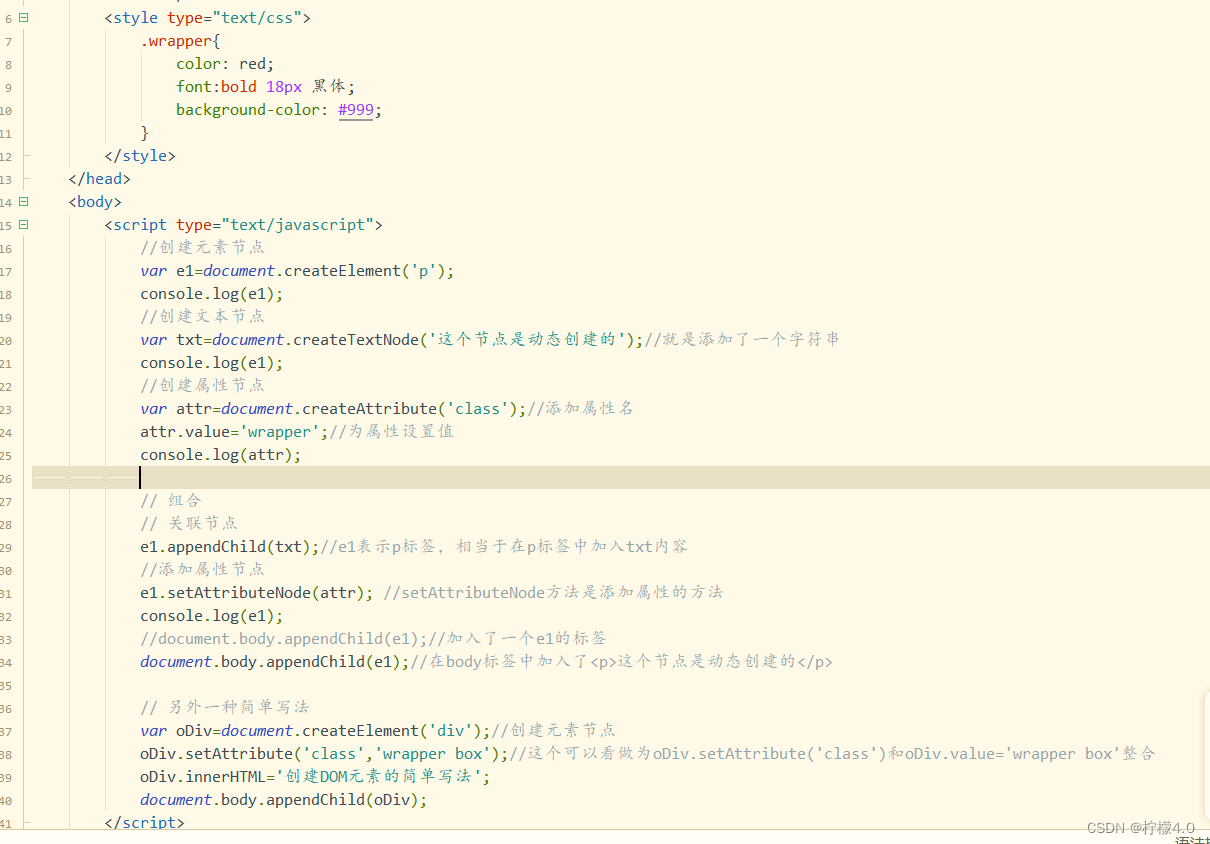The image size is (1210, 844).
Task: Click the comment '//创建元素节点' after oDiv
Action: 554,730
